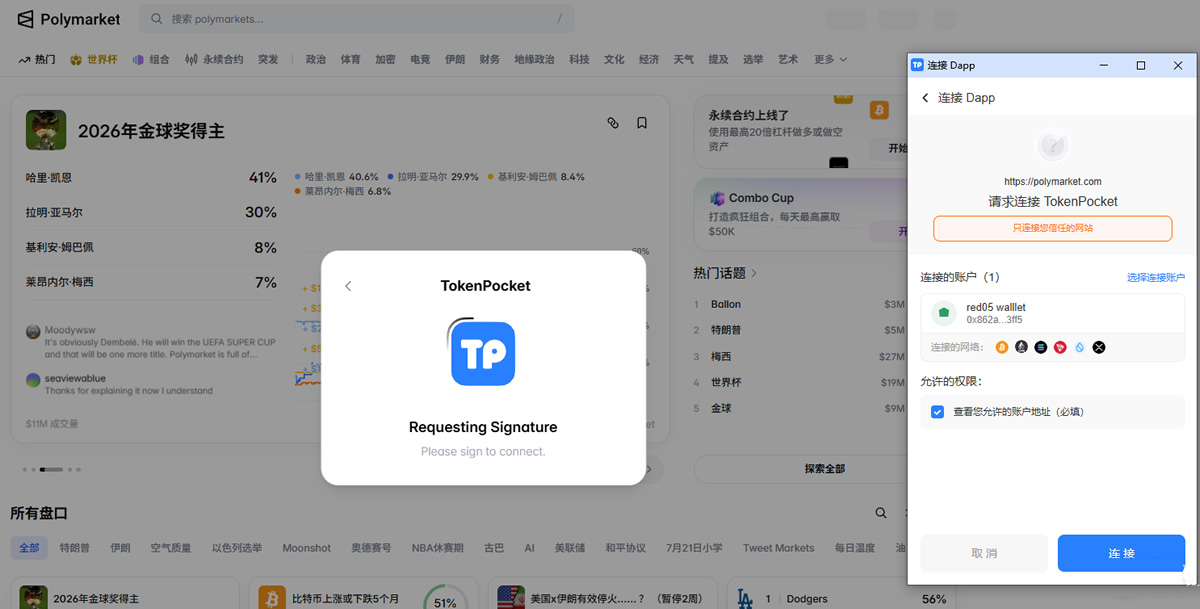Click back arrow beside 连接 Dapp heading
Viewport: 1200px width, 609px height.
[x=925, y=98]
